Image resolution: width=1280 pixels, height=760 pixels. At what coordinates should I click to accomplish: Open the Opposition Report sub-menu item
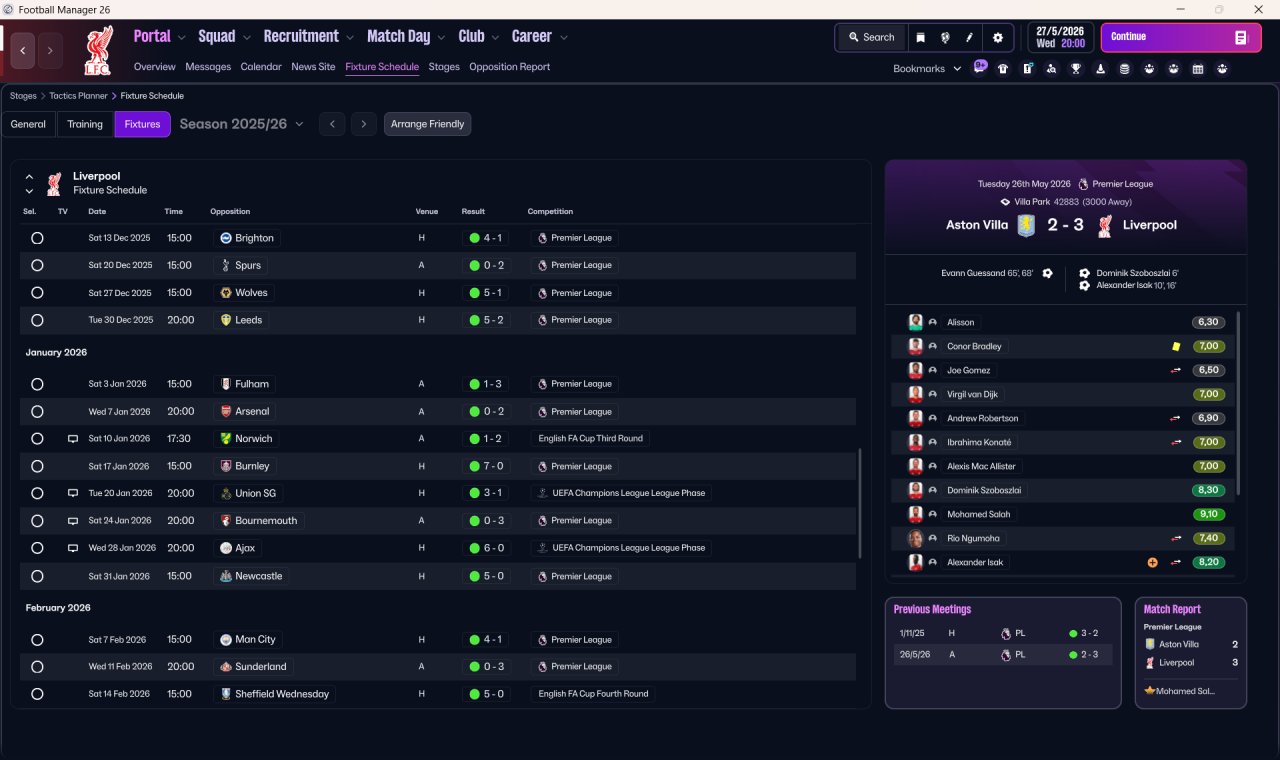[x=510, y=67]
